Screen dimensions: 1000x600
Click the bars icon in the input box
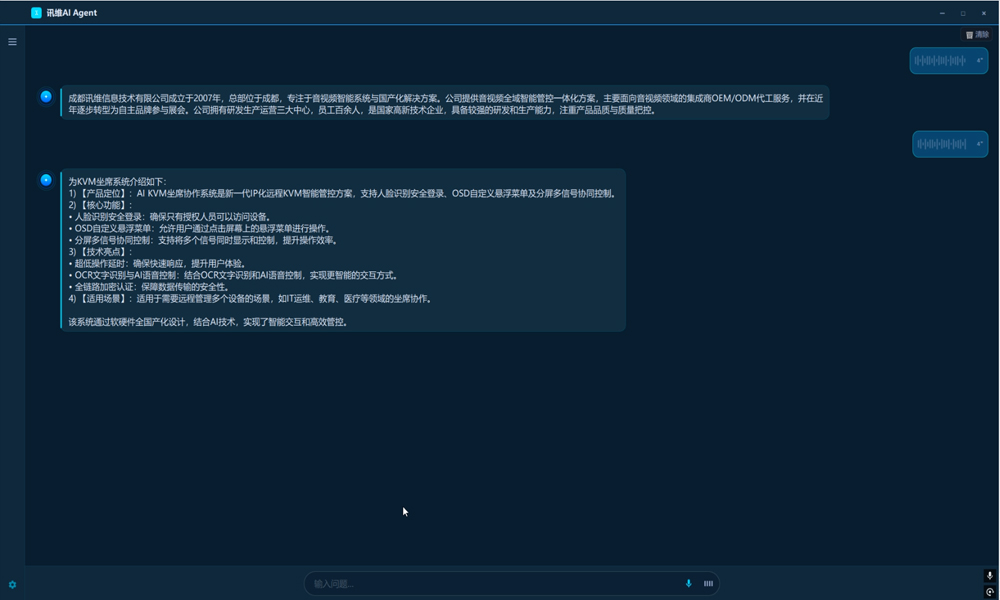(x=708, y=583)
